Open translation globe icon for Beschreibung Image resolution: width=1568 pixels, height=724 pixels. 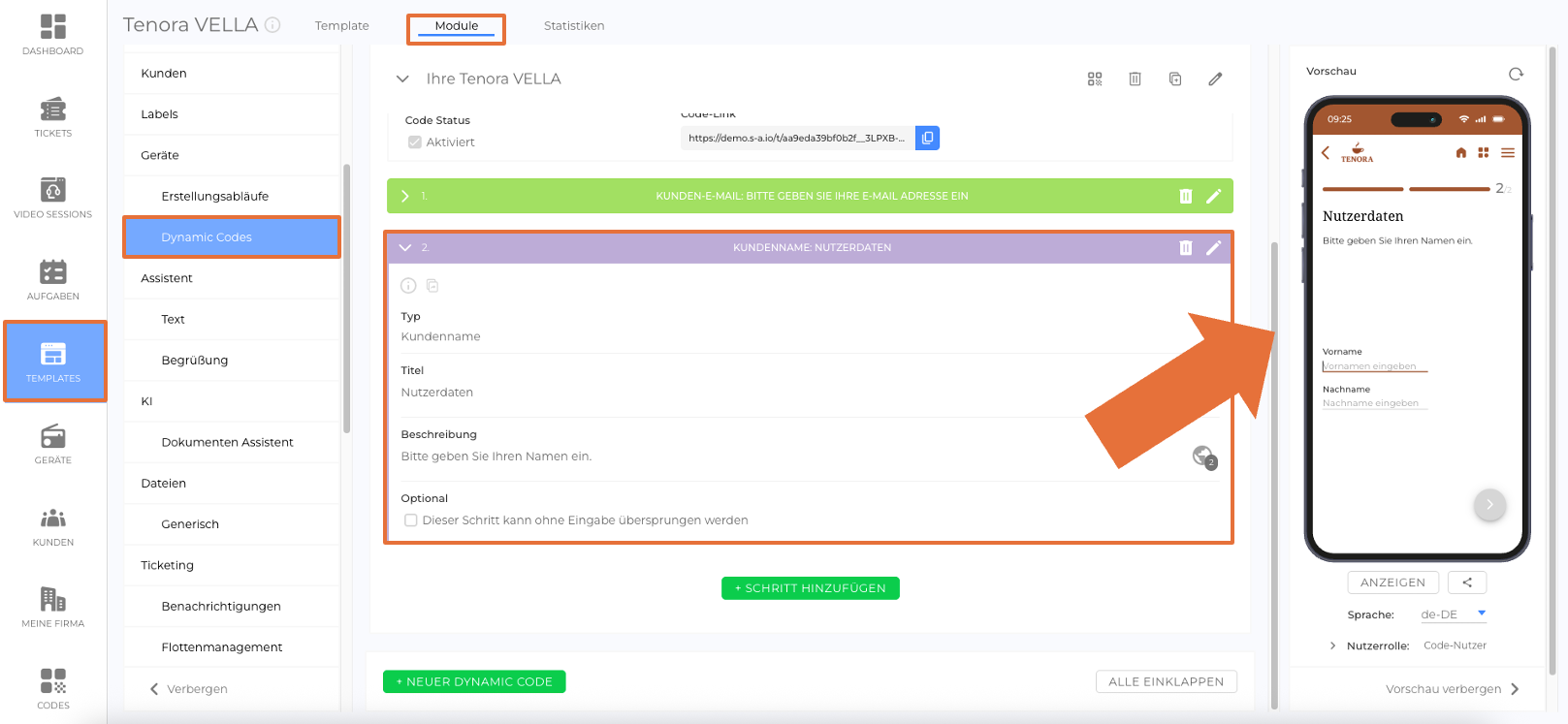[1203, 456]
